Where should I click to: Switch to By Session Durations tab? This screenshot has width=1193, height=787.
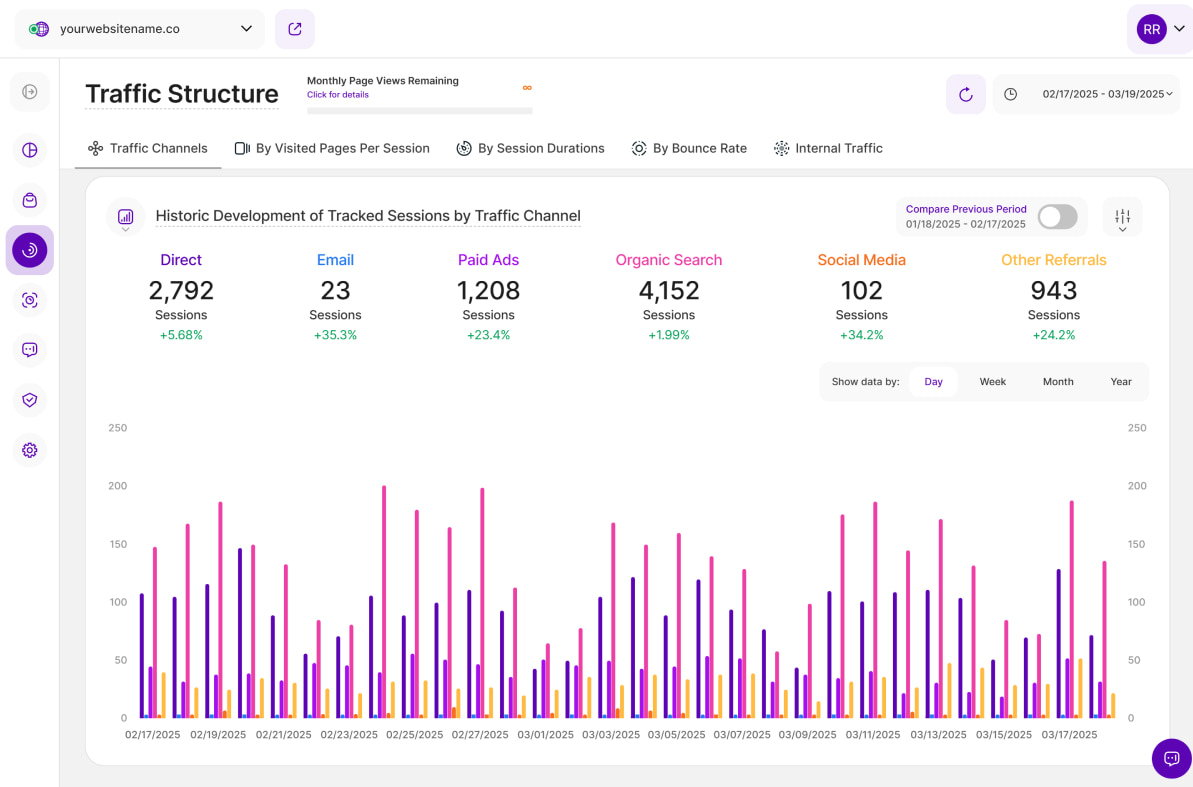530,148
